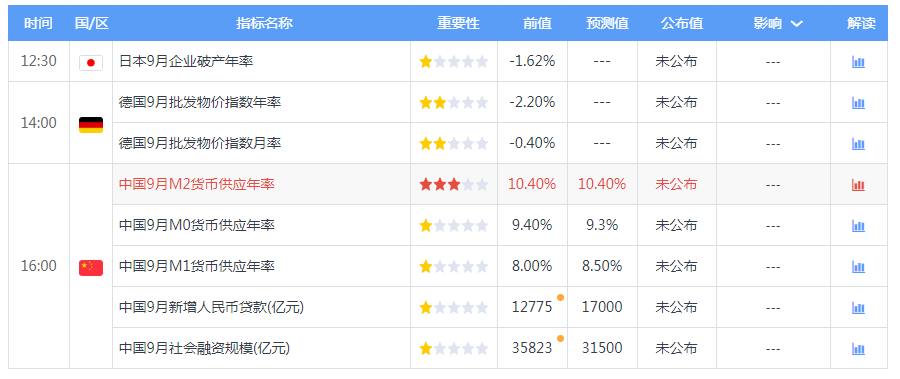The width and height of the screenshot is (900, 379).
Task: Click red star rating for 中国9月M2货币供应年率
Action: pyautogui.click(x=453, y=184)
